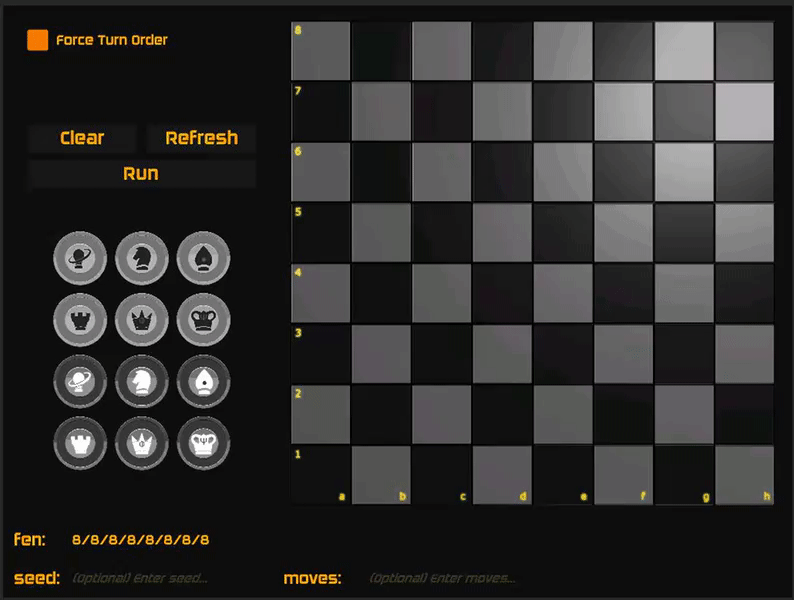Pick the black bishop piece

coord(203,257)
